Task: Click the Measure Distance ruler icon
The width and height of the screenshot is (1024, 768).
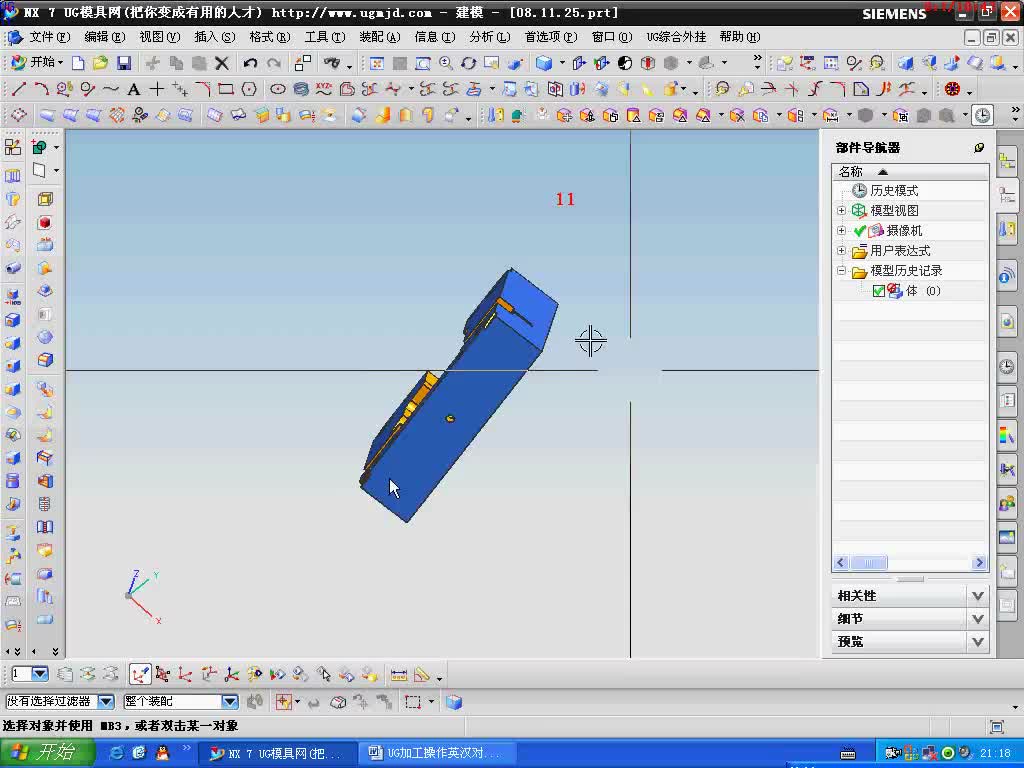Action: (x=398, y=675)
